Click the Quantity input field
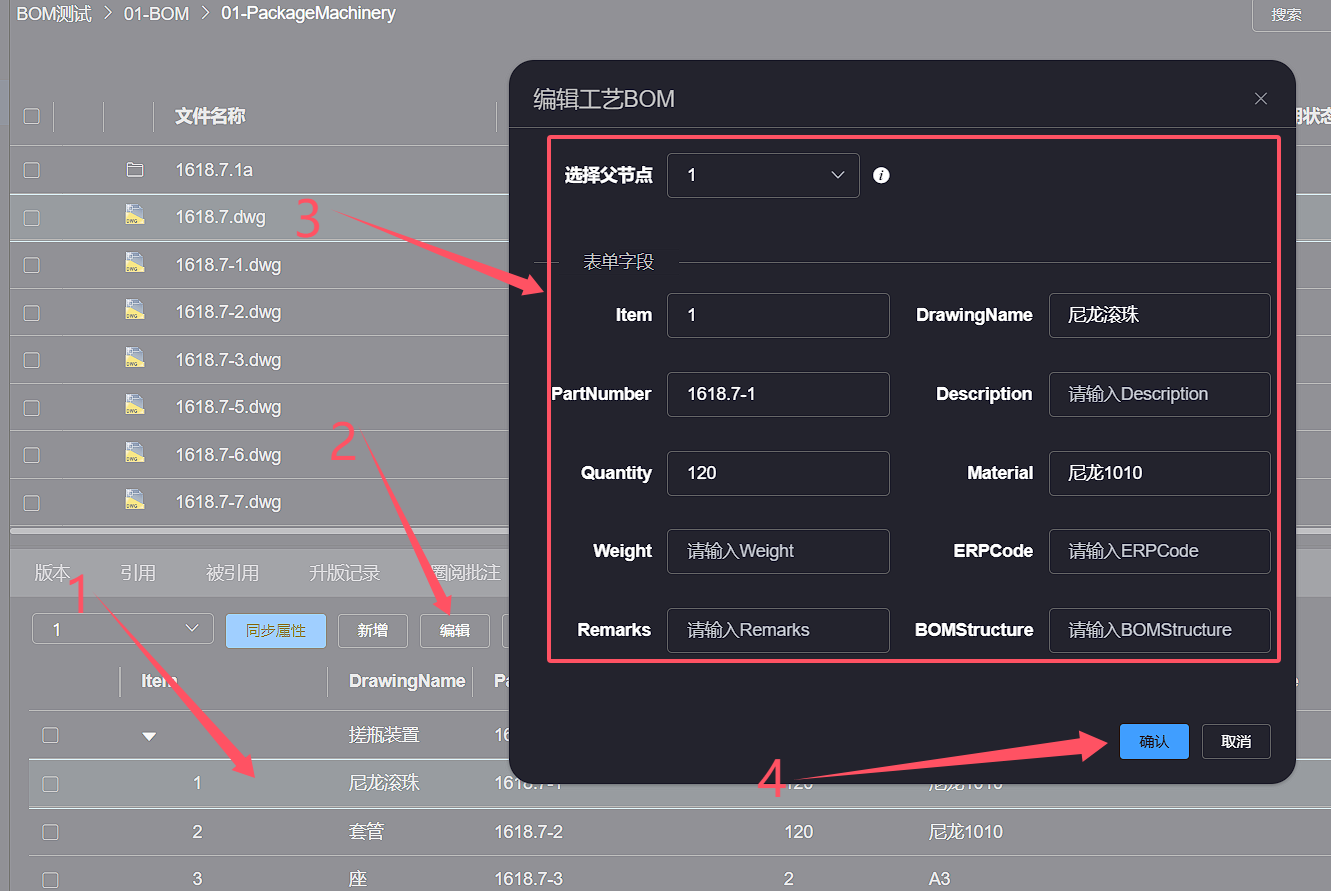 pyautogui.click(x=778, y=473)
